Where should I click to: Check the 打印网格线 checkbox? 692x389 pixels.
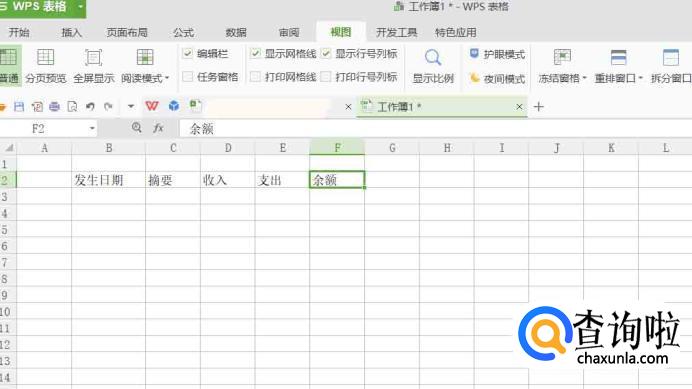pos(255,77)
